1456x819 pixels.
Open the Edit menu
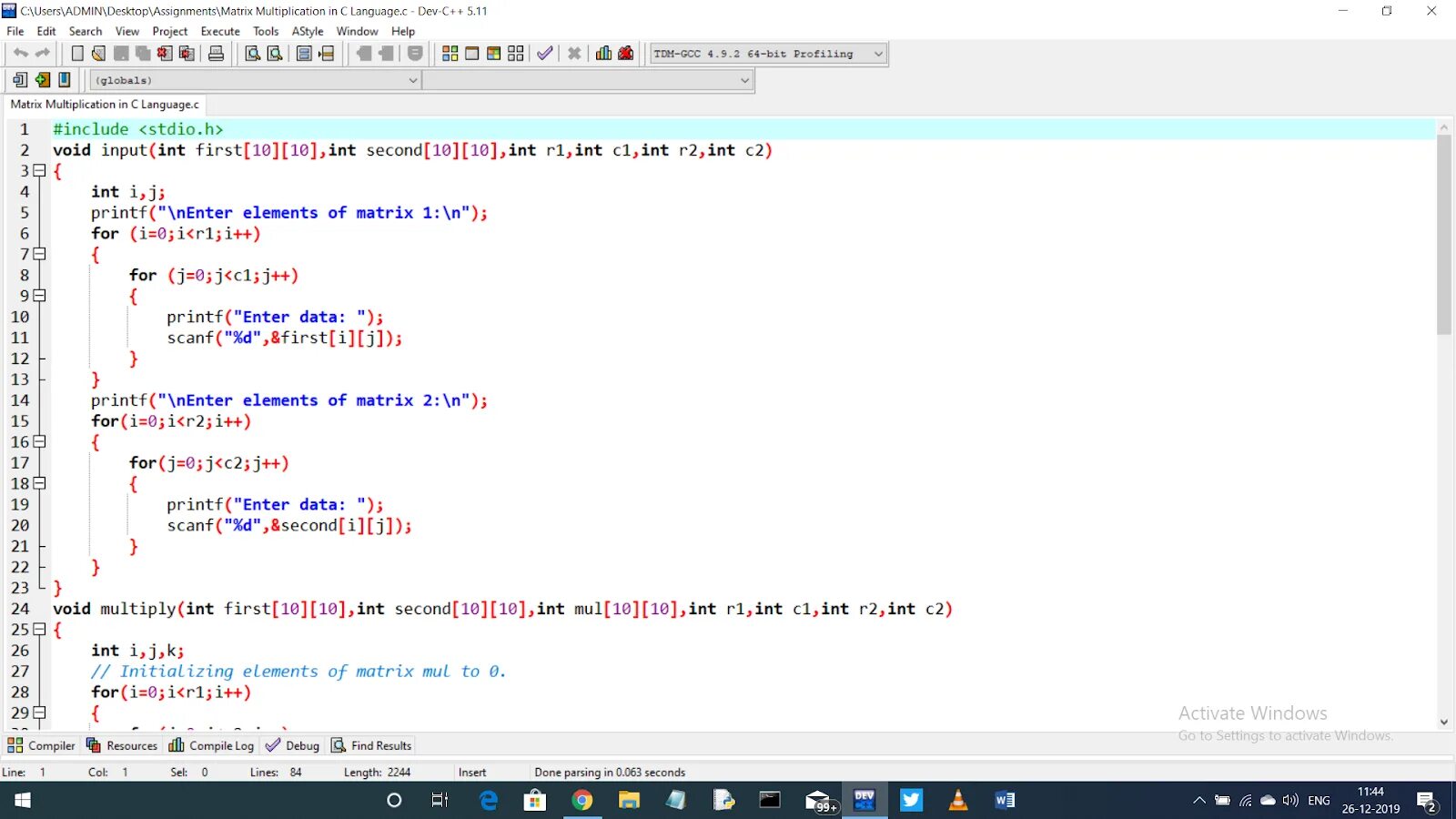pos(46,31)
